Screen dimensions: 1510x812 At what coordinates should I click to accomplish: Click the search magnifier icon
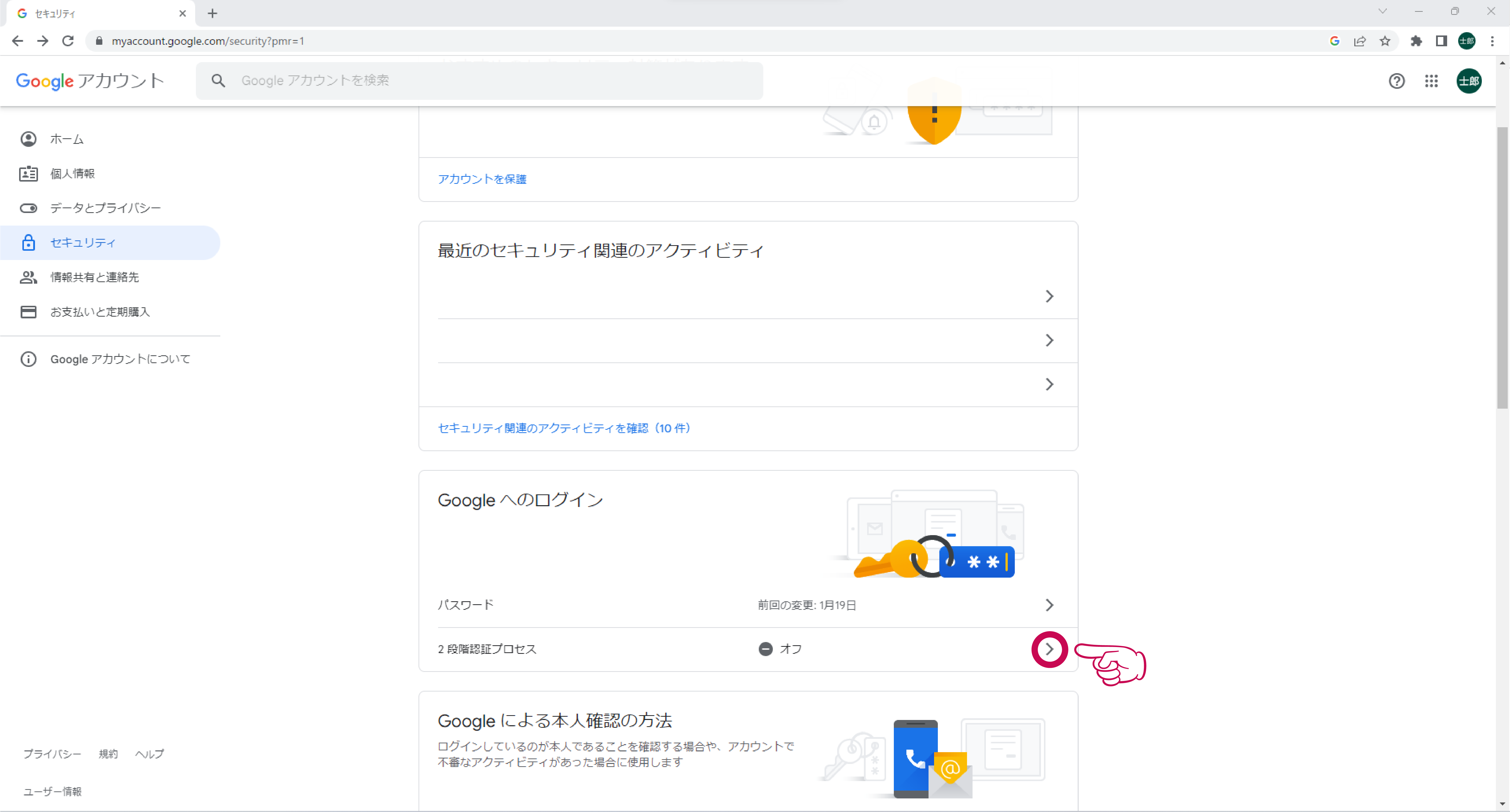(x=218, y=81)
